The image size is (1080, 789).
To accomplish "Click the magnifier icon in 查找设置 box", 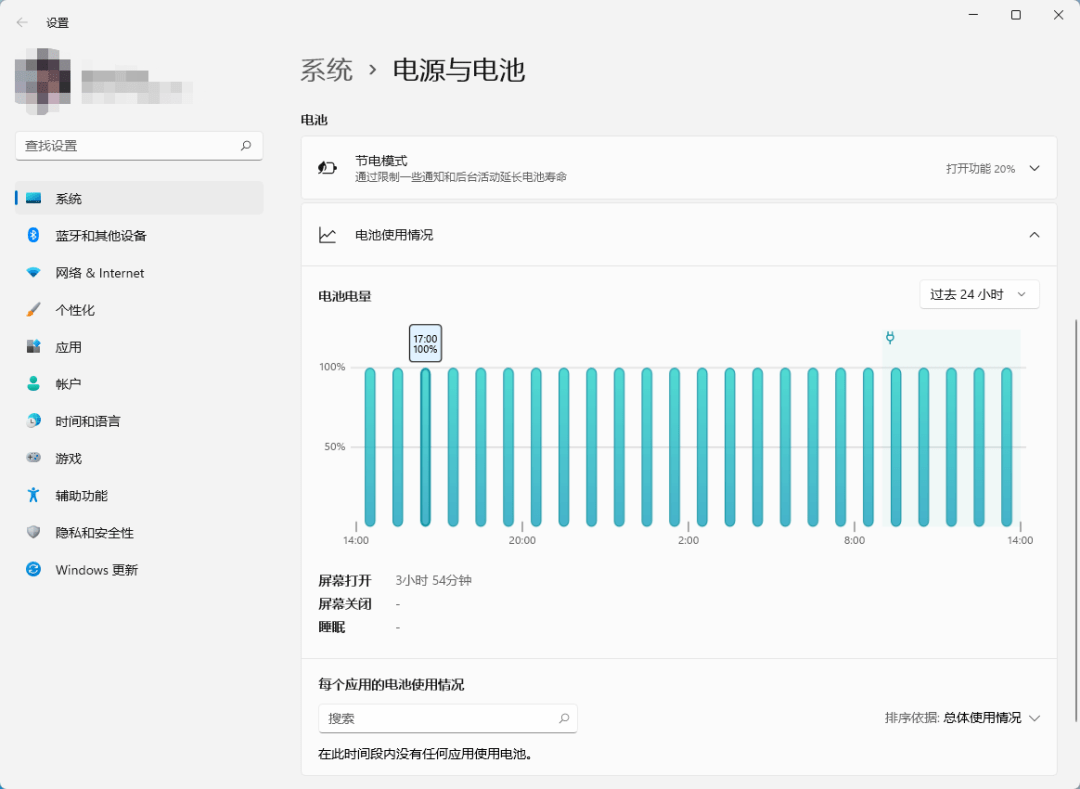I will coord(246,146).
